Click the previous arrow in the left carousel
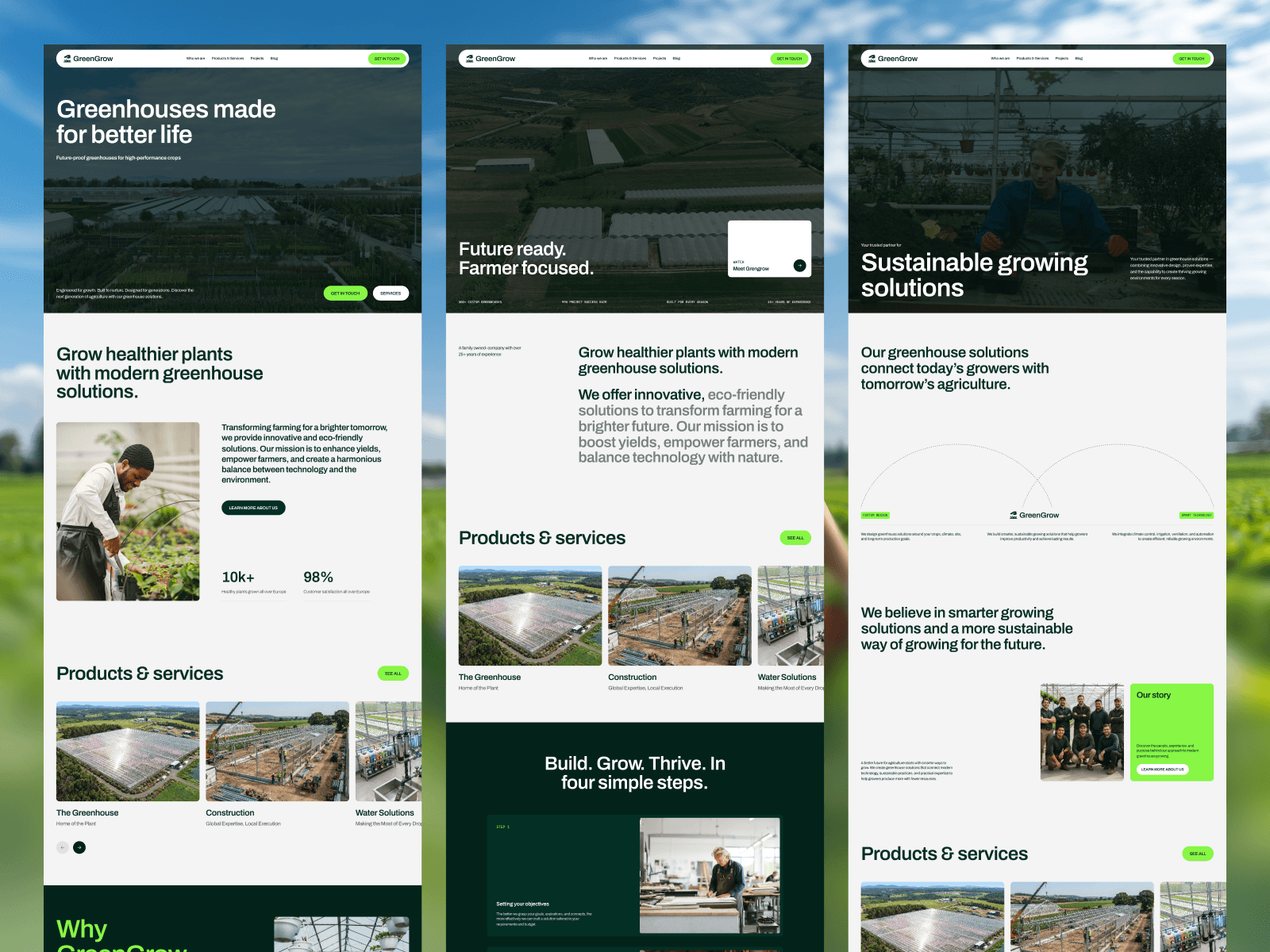The height and width of the screenshot is (952, 1270). (63, 847)
